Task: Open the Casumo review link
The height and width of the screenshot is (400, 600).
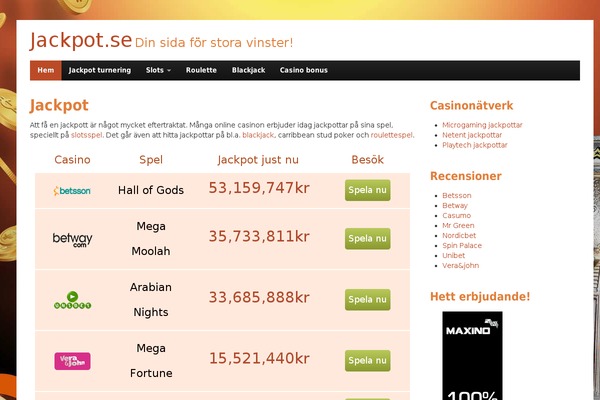Action: click(x=457, y=216)
